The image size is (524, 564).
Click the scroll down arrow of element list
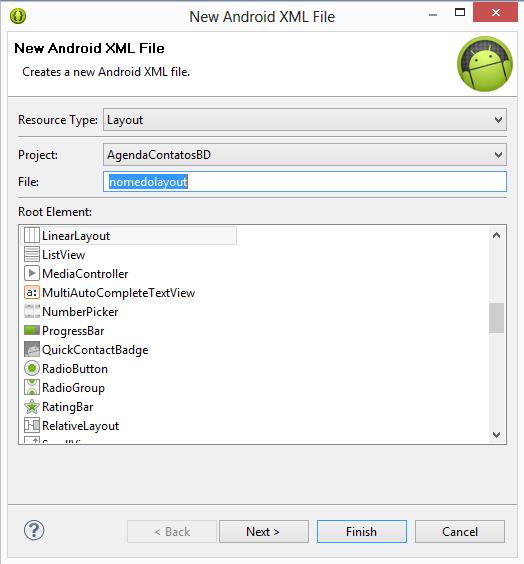click(x=496, y=435)
